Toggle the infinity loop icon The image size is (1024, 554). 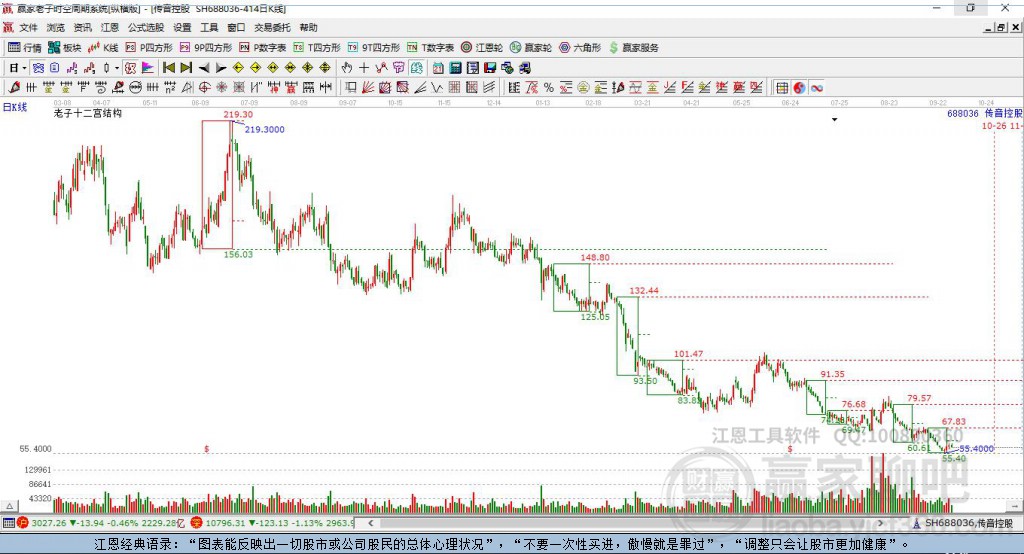[817, 88]
